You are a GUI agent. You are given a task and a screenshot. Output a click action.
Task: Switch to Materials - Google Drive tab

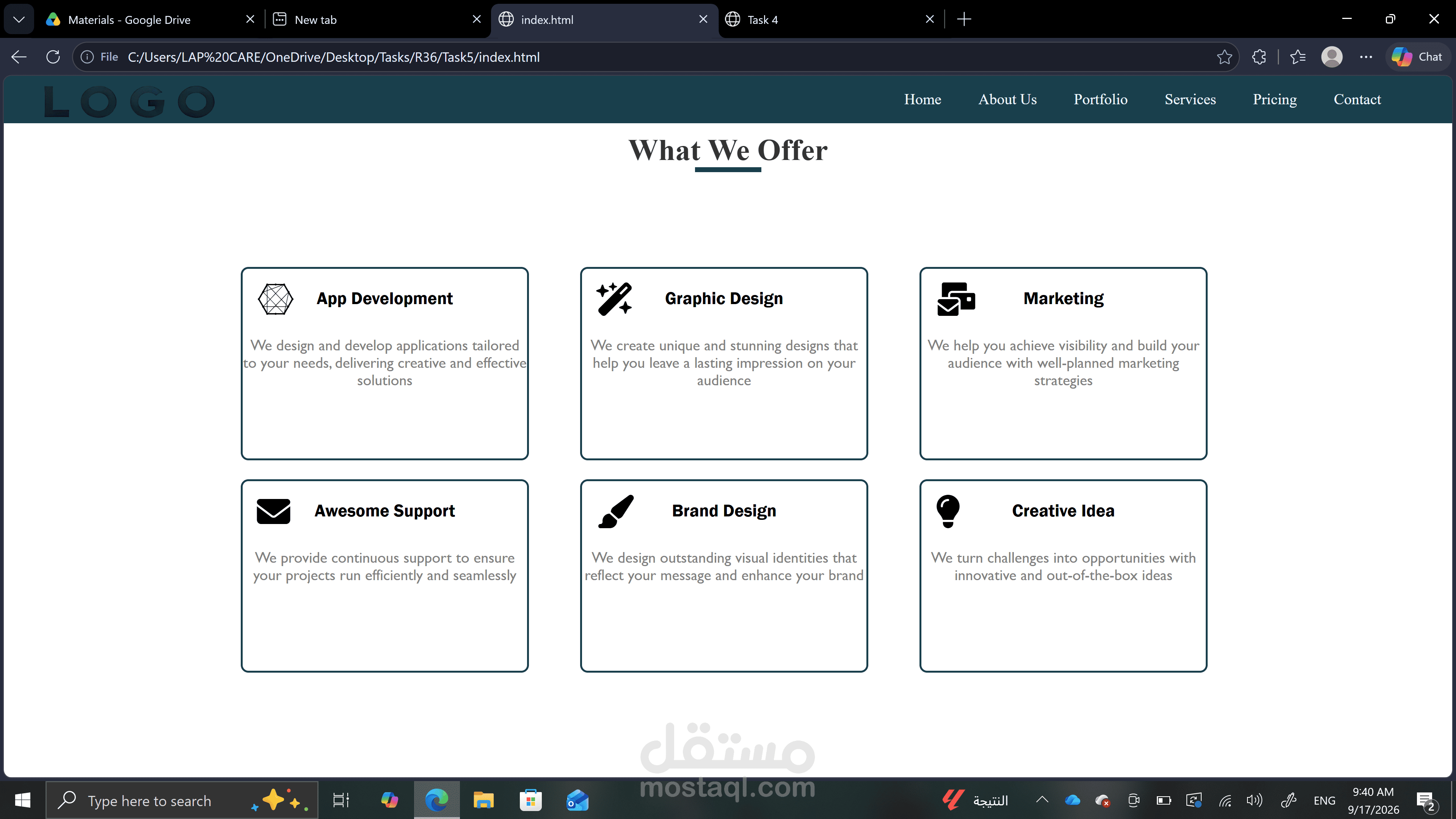(150, 19)
